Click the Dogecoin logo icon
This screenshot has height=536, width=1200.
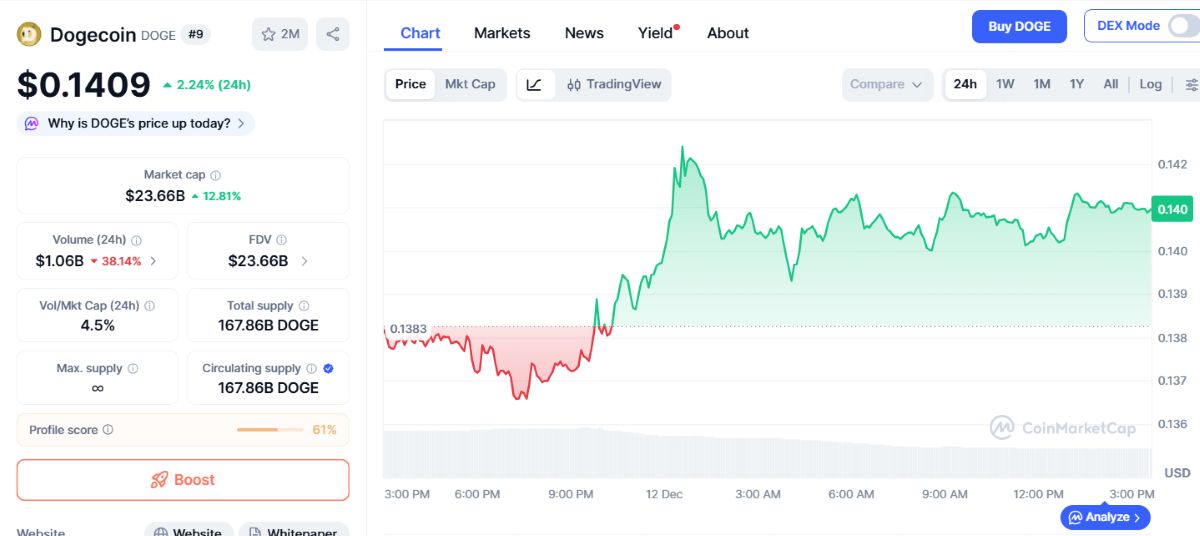coord(29,34)
